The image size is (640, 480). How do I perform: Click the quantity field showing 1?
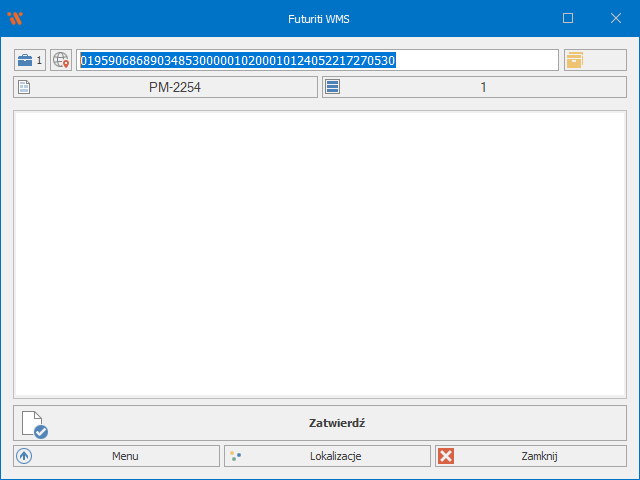click(483, 88)
